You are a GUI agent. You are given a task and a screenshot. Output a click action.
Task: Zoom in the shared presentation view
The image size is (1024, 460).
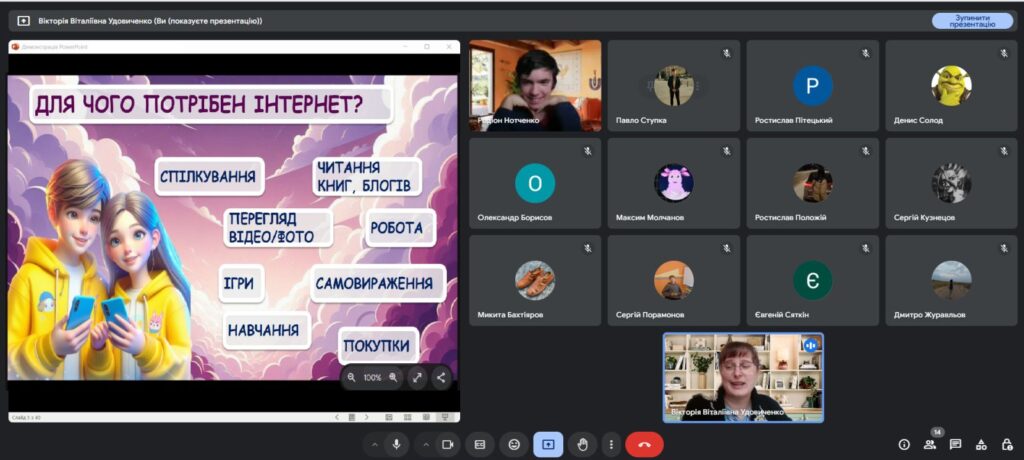393,378
